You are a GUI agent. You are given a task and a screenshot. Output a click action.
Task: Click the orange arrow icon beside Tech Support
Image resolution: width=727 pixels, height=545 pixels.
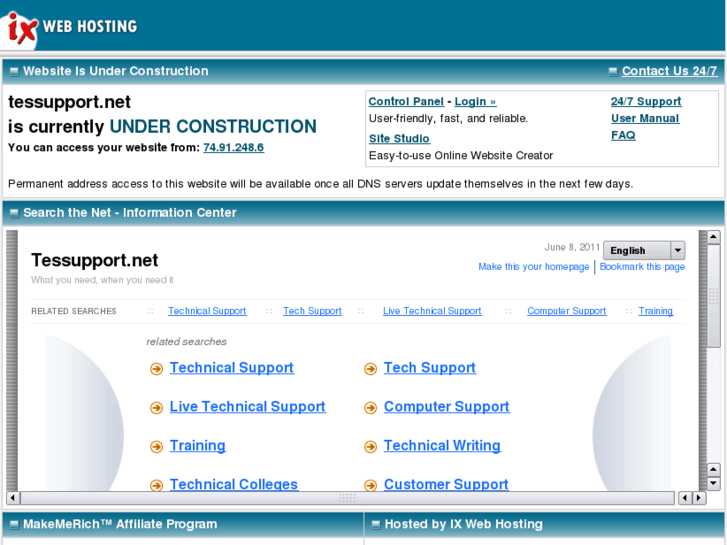[370, 369]
